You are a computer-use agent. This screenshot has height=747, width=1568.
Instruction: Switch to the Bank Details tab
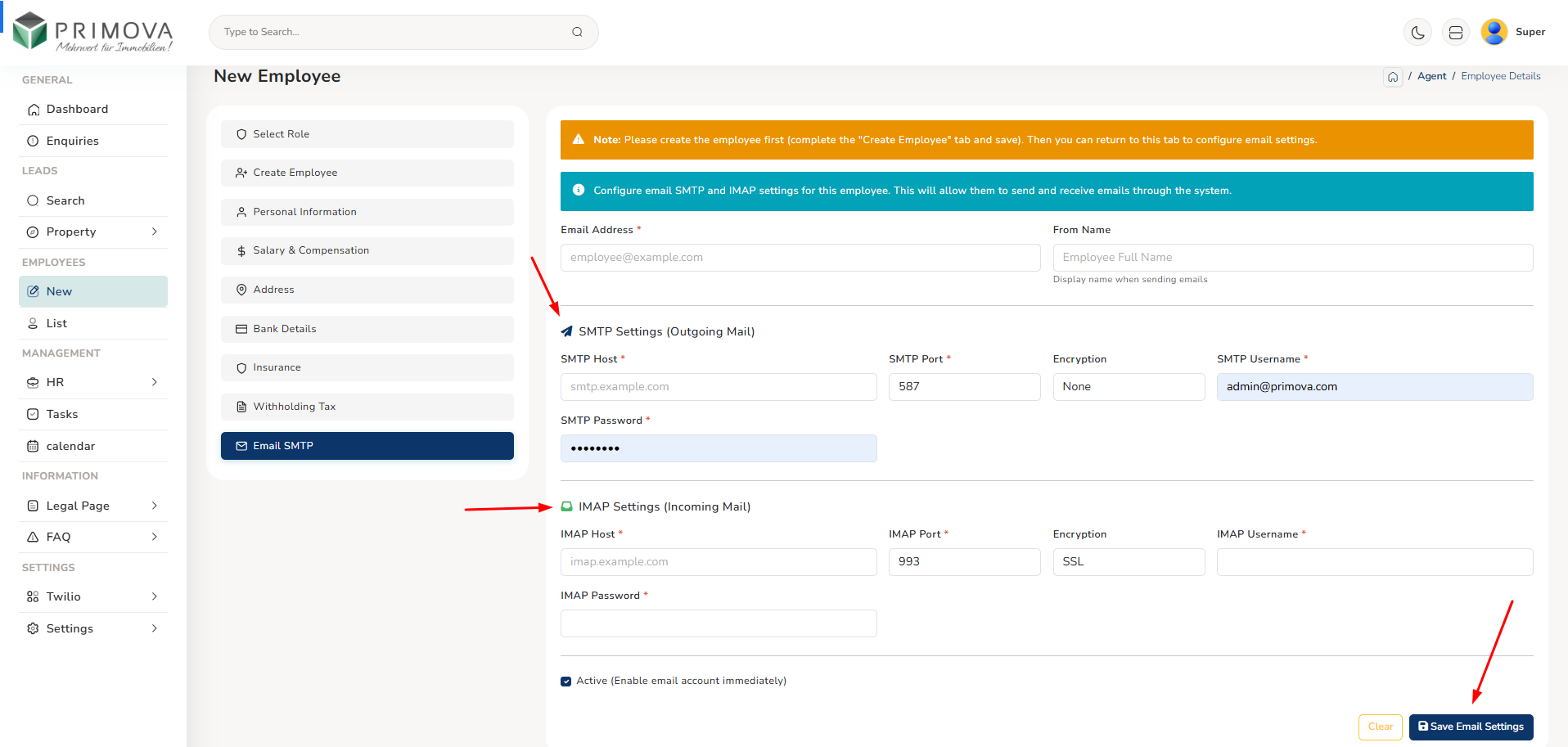[x=367, y=329]
